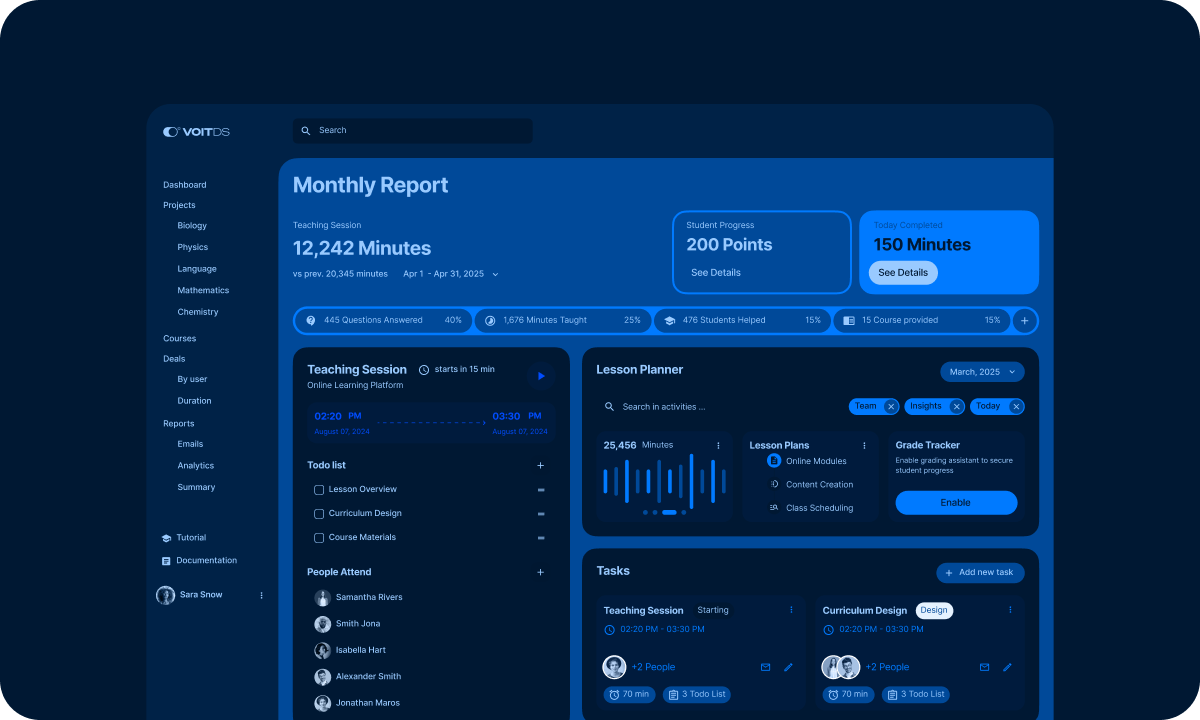Check the Curriculum Design todo checkbox

click(x=319, y=514)
